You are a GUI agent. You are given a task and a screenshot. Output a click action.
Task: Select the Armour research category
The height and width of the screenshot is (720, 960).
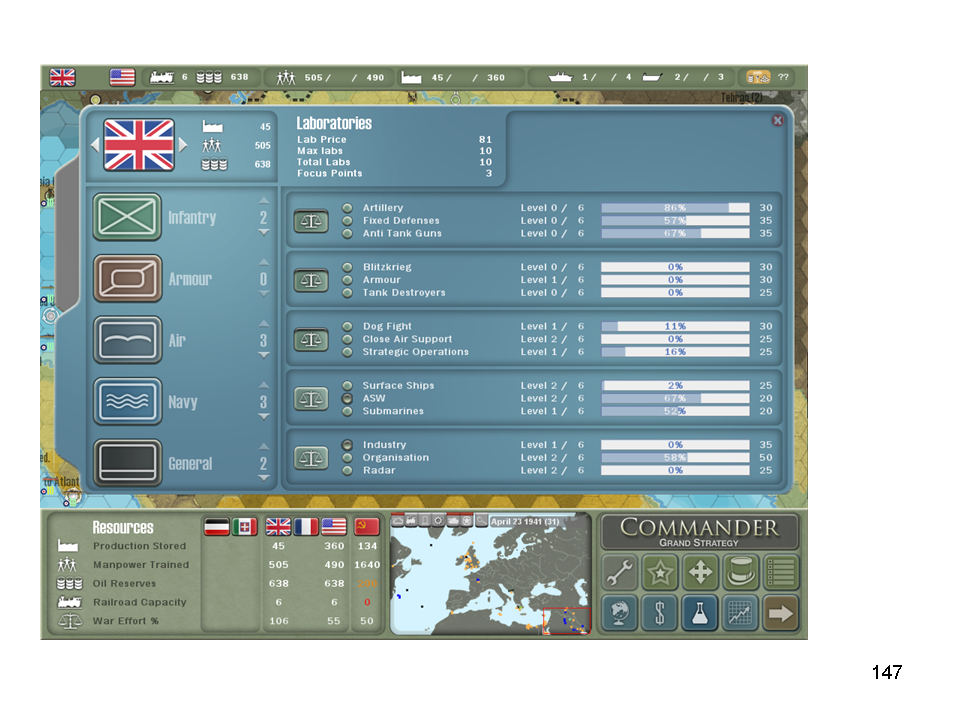click(x=128, y=279)
